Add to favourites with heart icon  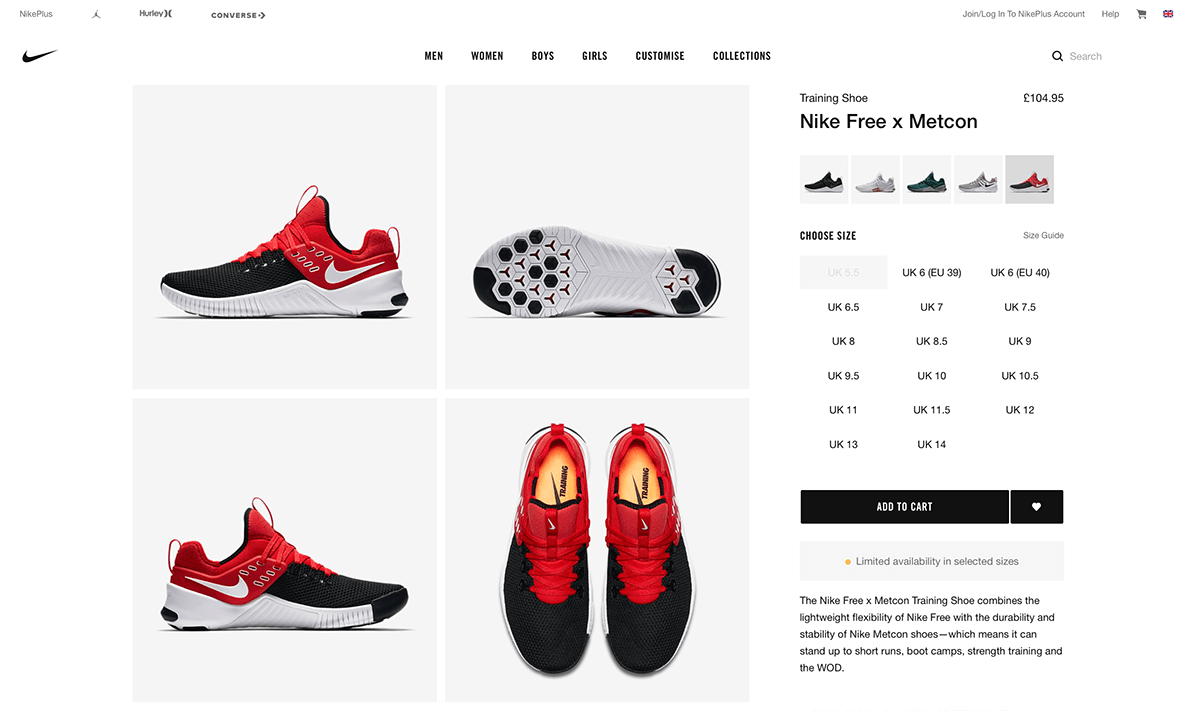click(1037, 507)
